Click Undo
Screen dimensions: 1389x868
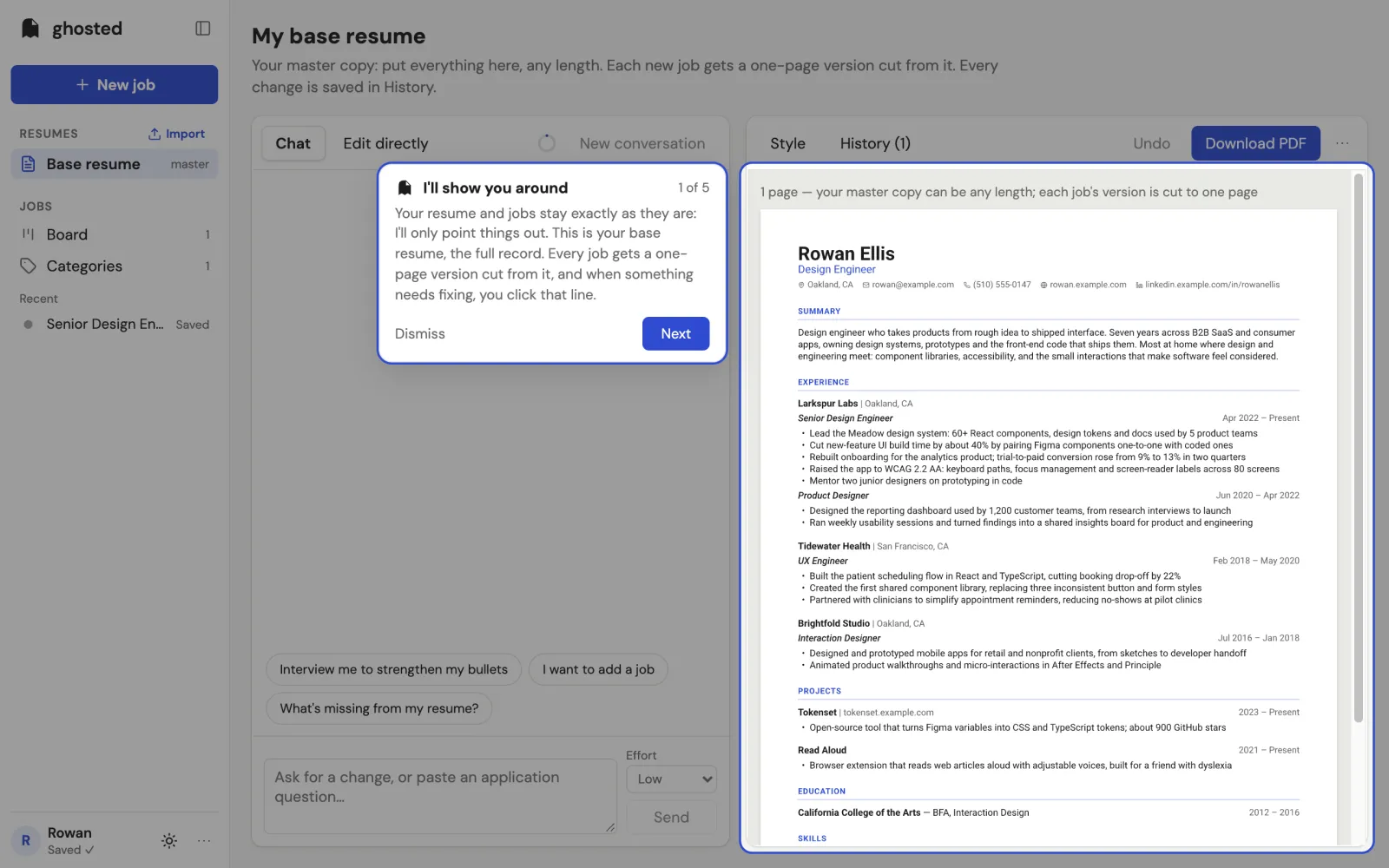click(1151, 143)
